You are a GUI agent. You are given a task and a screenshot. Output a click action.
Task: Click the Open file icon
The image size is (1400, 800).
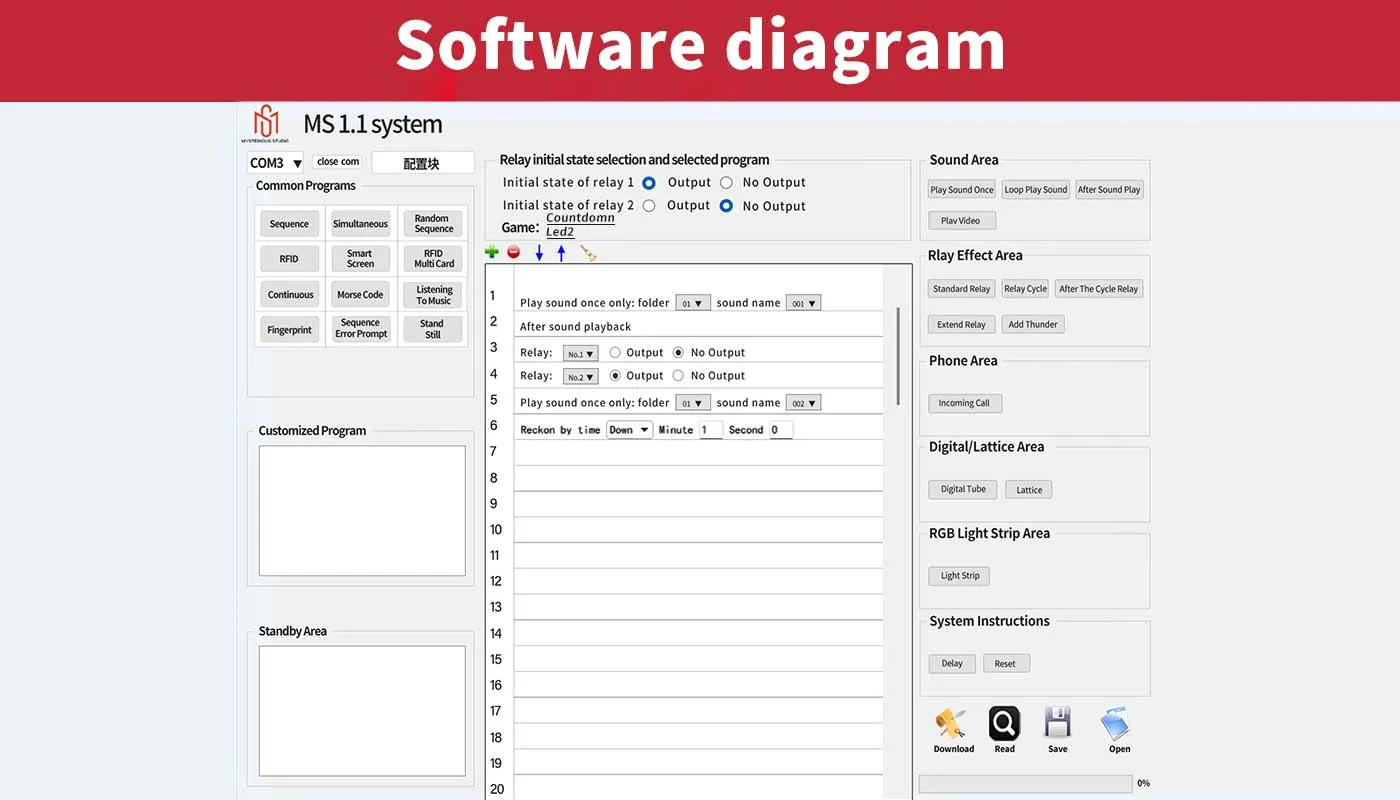click(x=1116, y=723)
